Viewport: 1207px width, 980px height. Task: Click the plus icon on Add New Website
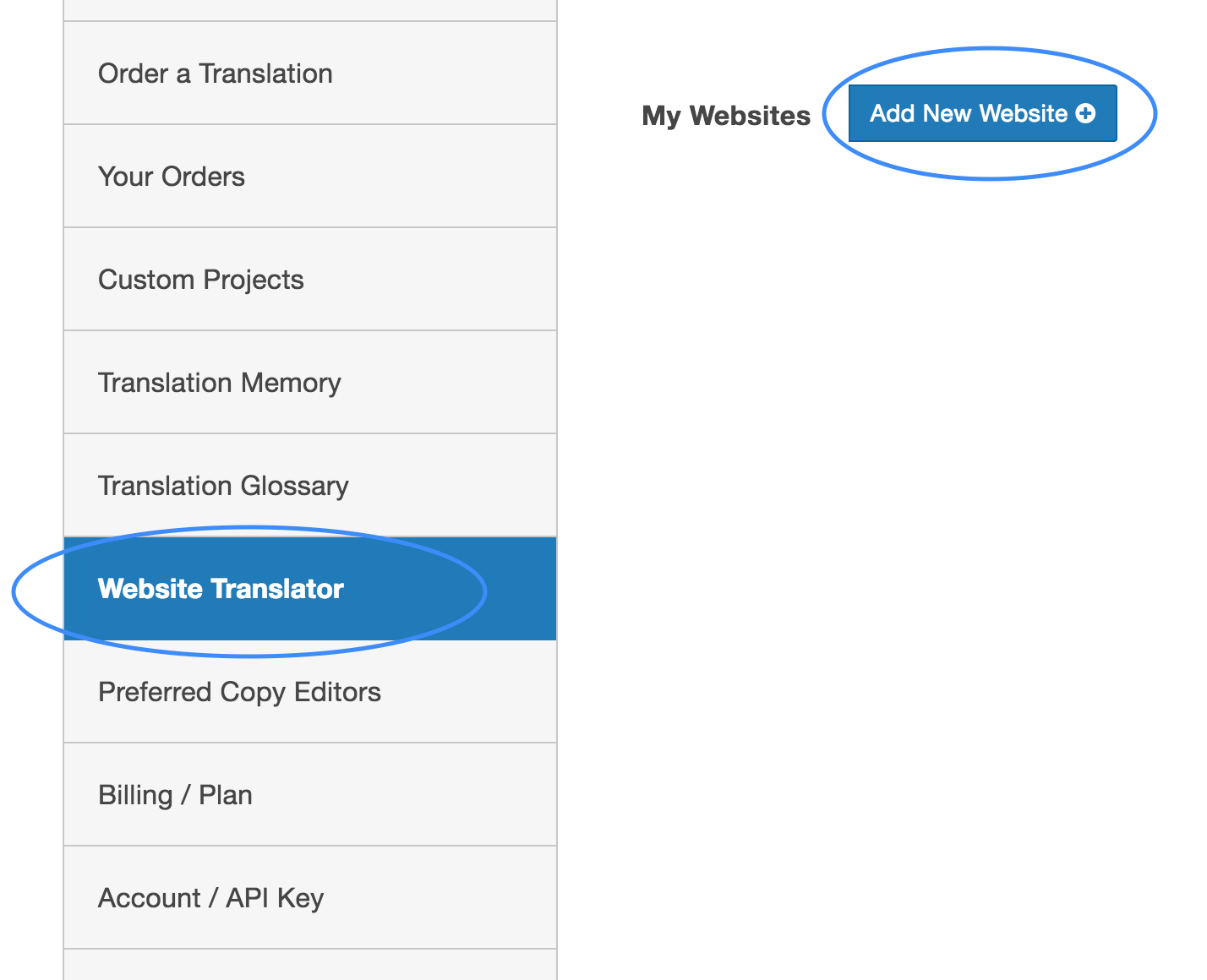point(1087,112)
